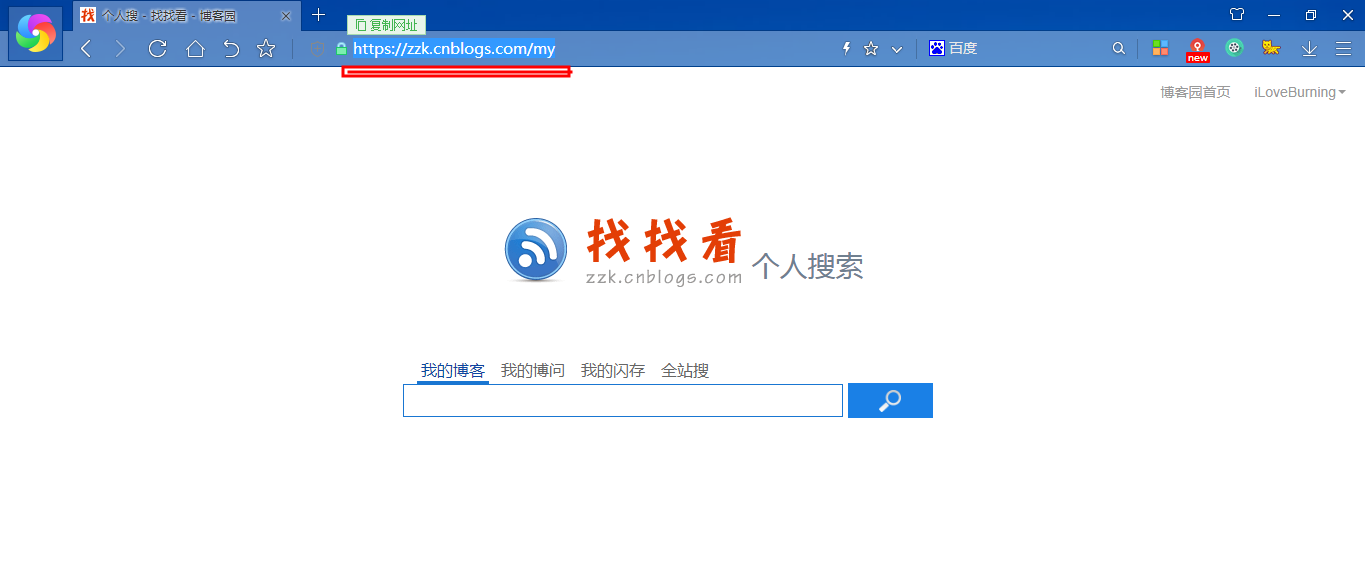Screen dimensions: 1365x567
Task: Click the red extension icon labeled new
Action: coord(1197,50)
